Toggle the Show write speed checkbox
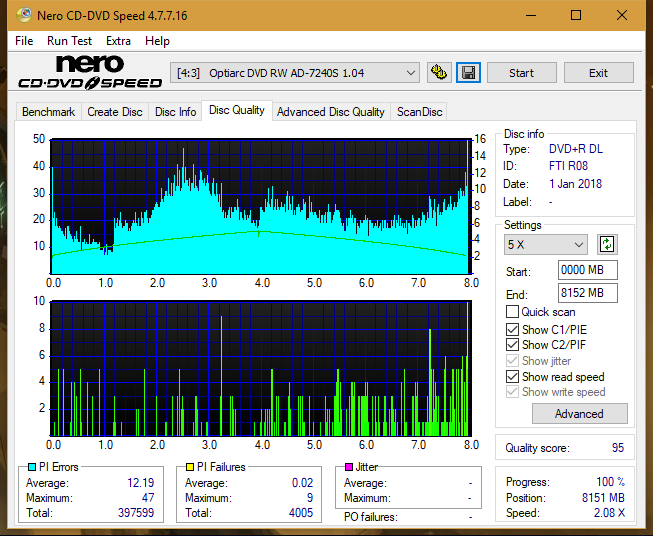The height and width of the screenshot is (536, 653). pyautogui.click(x=512, y=392)
